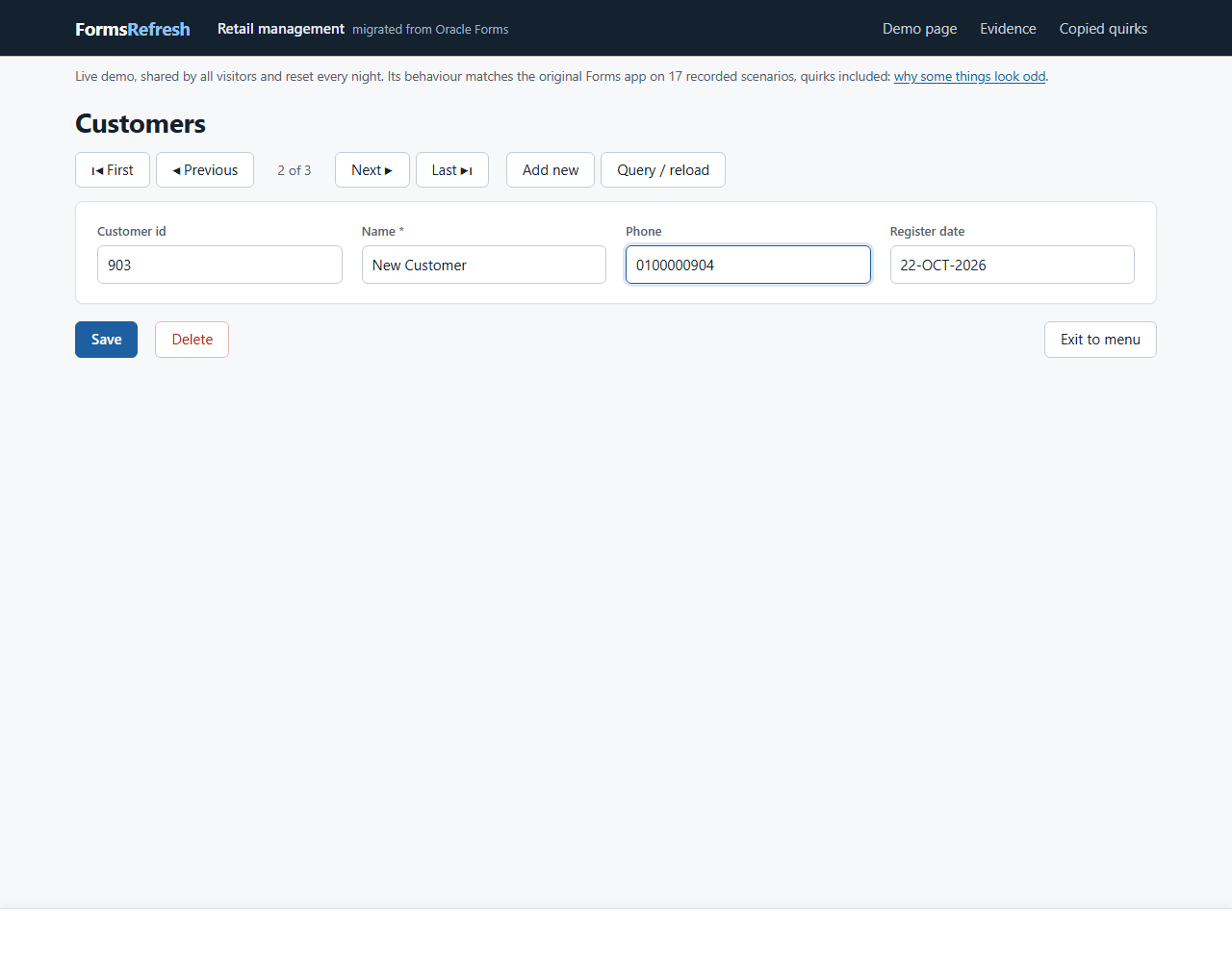Click into the Name field
1232x962 pixels.
484,265
